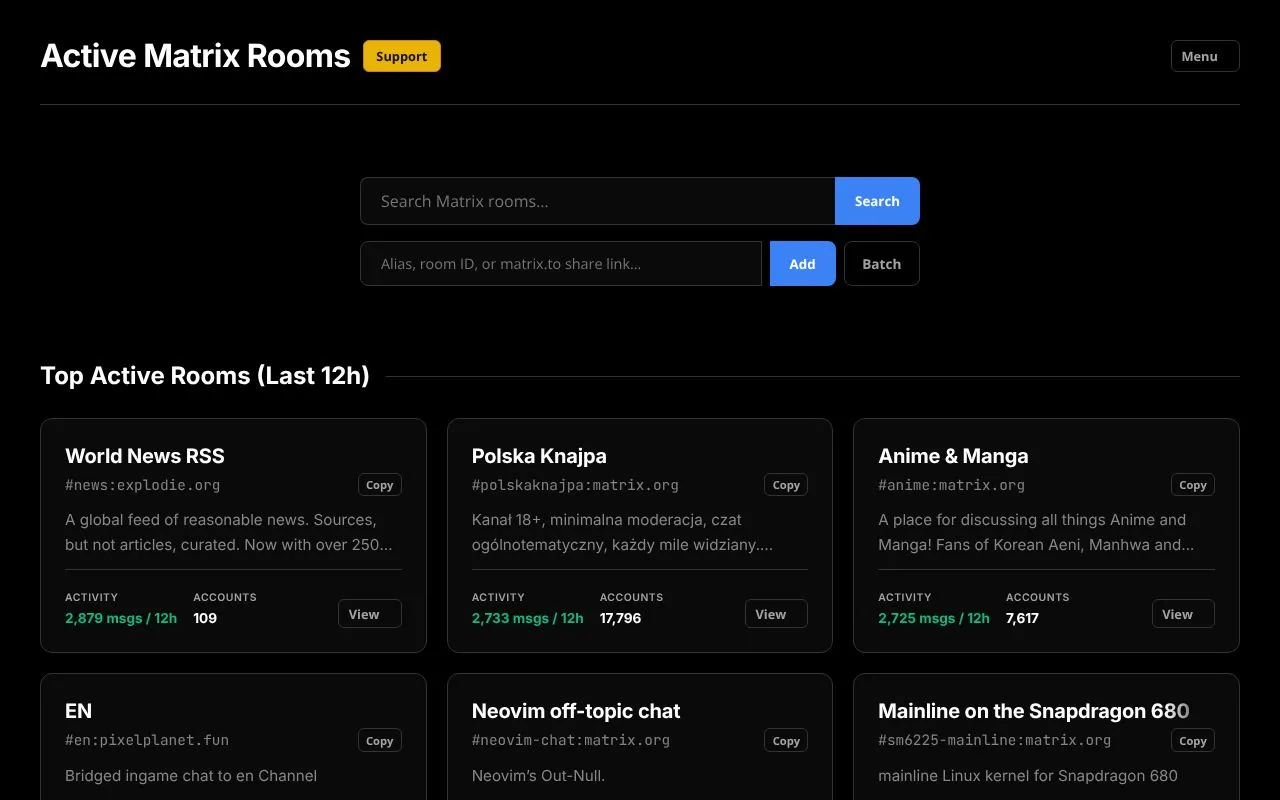Screen dimensions: 1280x800
Task: Click the Active Matrix Rooms title
Action: 195,56
